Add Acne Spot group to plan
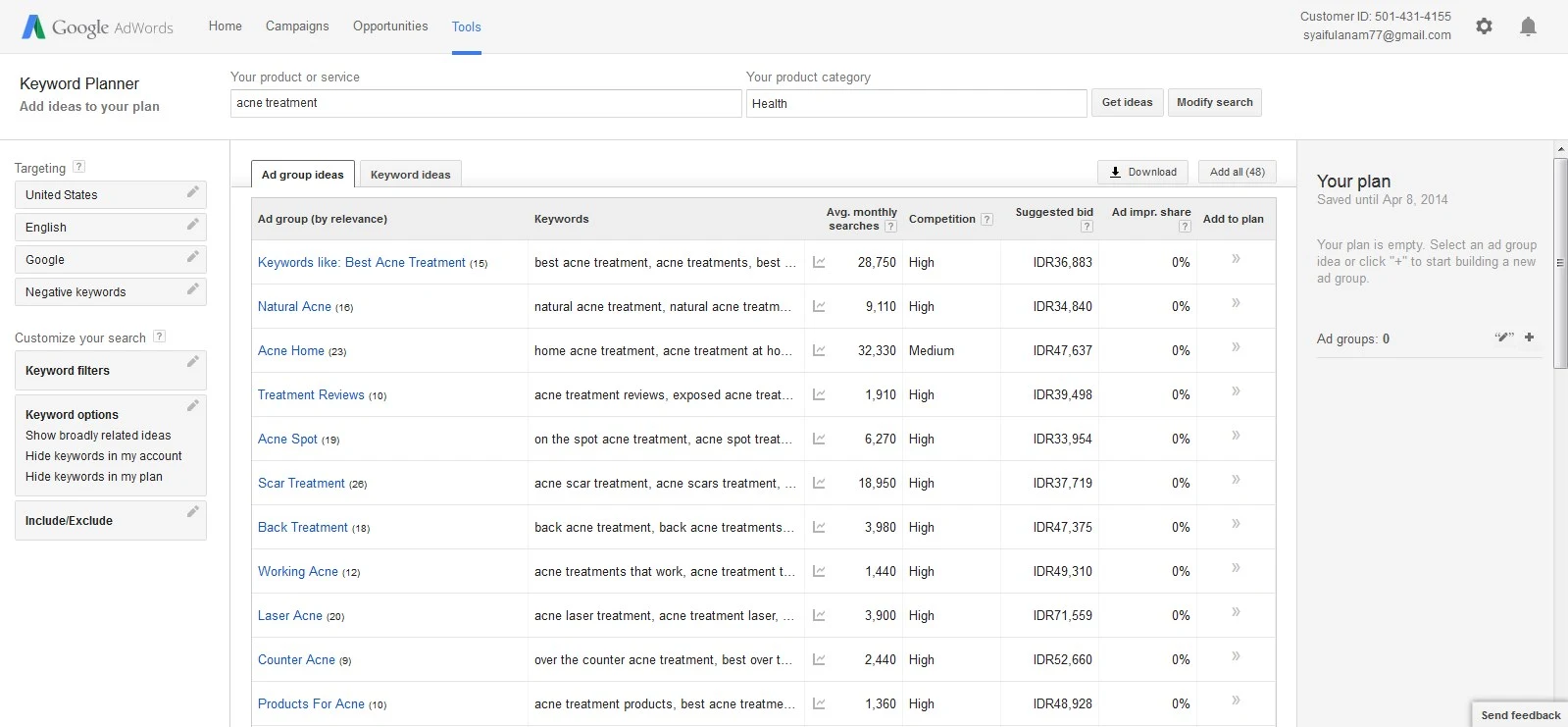 click(x=1236, y=436)
